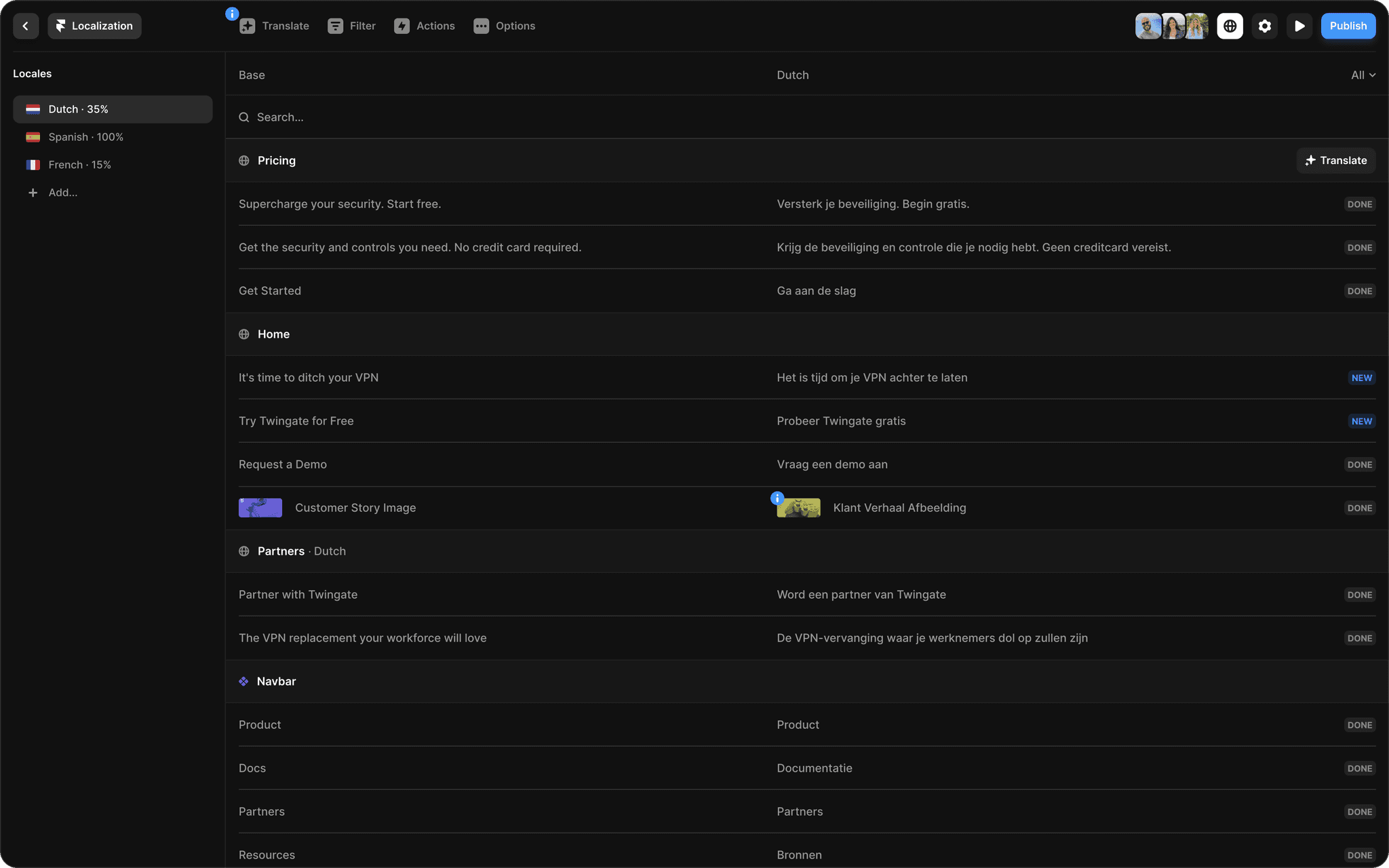Click the Partners · Dutch section header

point(807,551)
